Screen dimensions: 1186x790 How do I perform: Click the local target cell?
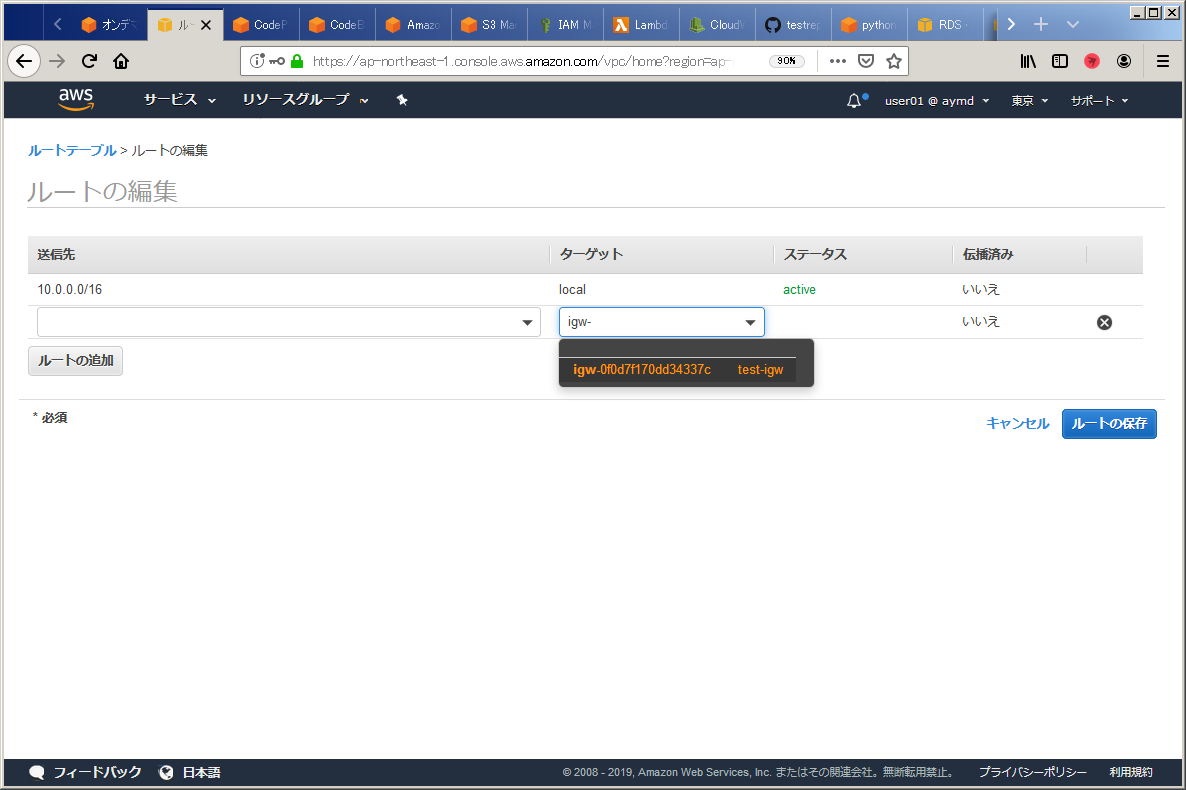point(572,289)
